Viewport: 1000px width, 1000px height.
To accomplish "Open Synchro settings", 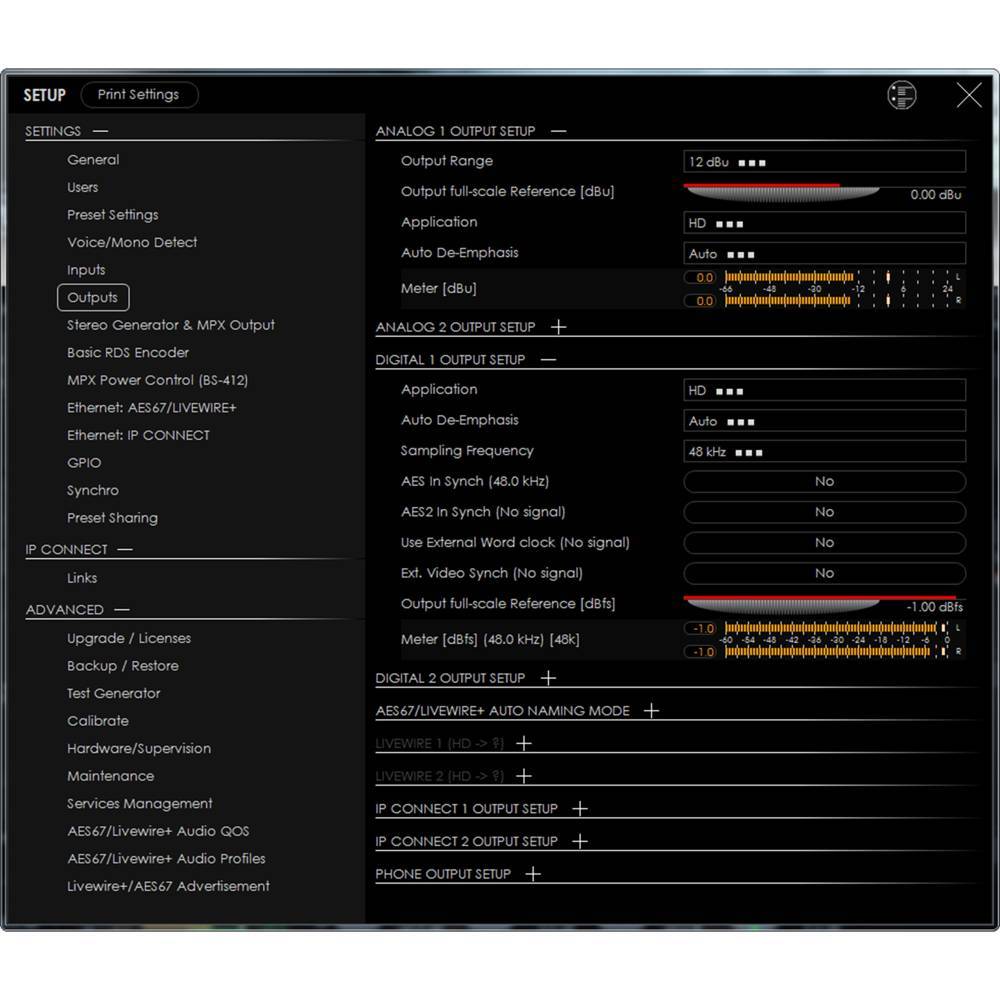I will coord(93,490).
